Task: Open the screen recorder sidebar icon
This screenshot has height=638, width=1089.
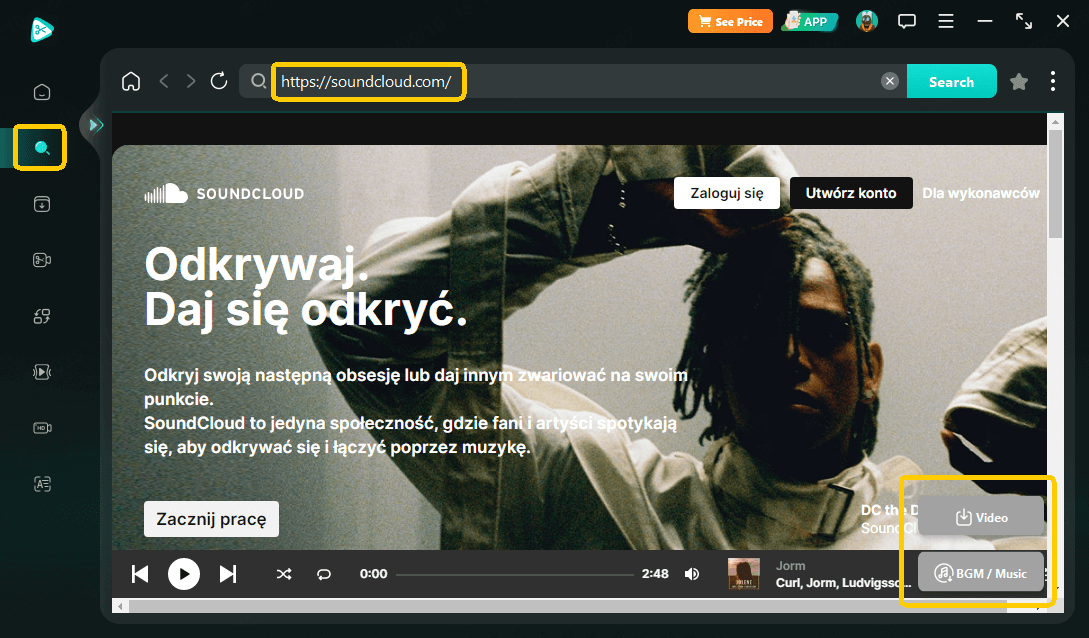Action: pyautogui.click(x=42, y=260)
